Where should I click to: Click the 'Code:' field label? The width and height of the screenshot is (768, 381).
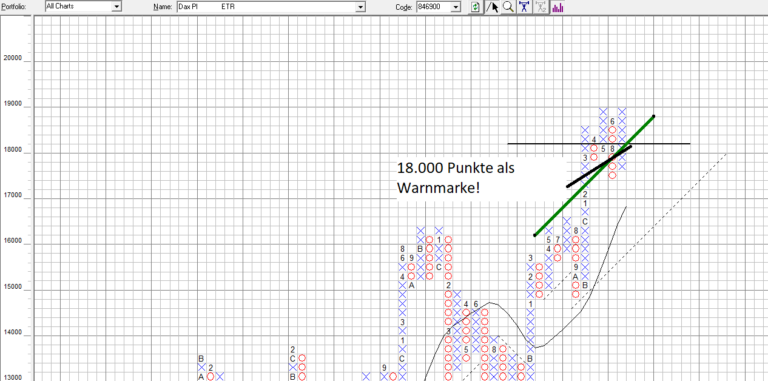pyautogui.click(x=404, y=7)
